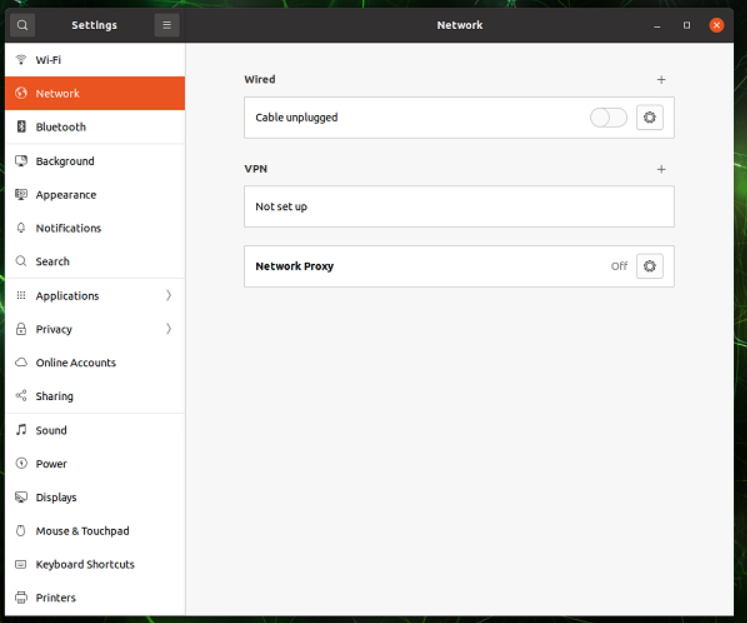Click the Mouse & Touchpad mouse icon
The image size is (747, 623).
click(21, 530)
